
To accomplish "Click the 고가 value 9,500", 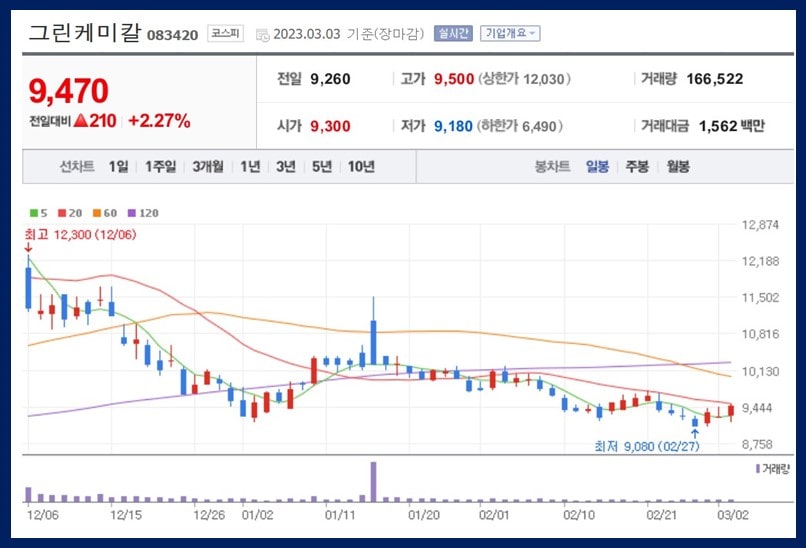I will tap(454, 79).
